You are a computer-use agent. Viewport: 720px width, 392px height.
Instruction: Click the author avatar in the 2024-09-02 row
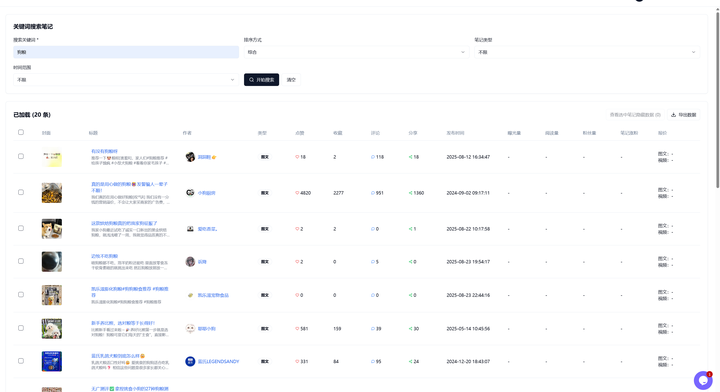[x=190, y=193]
